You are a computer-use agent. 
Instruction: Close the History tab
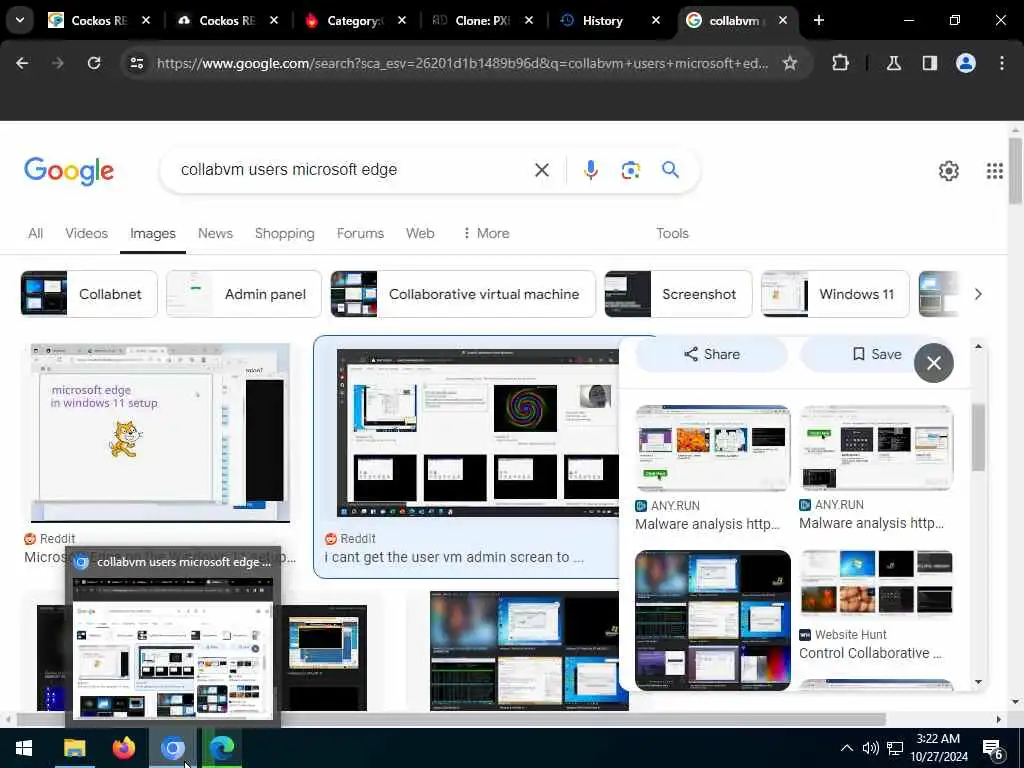pos(655,21)
